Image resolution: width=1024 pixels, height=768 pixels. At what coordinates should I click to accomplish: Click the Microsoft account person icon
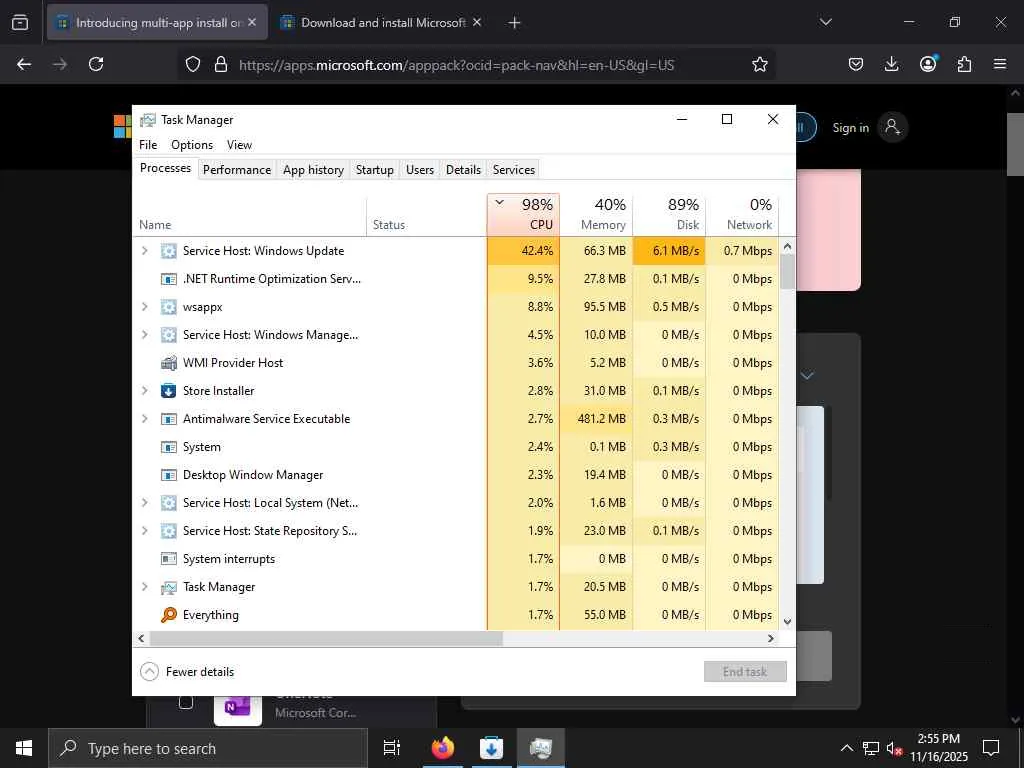pos(893,127)
